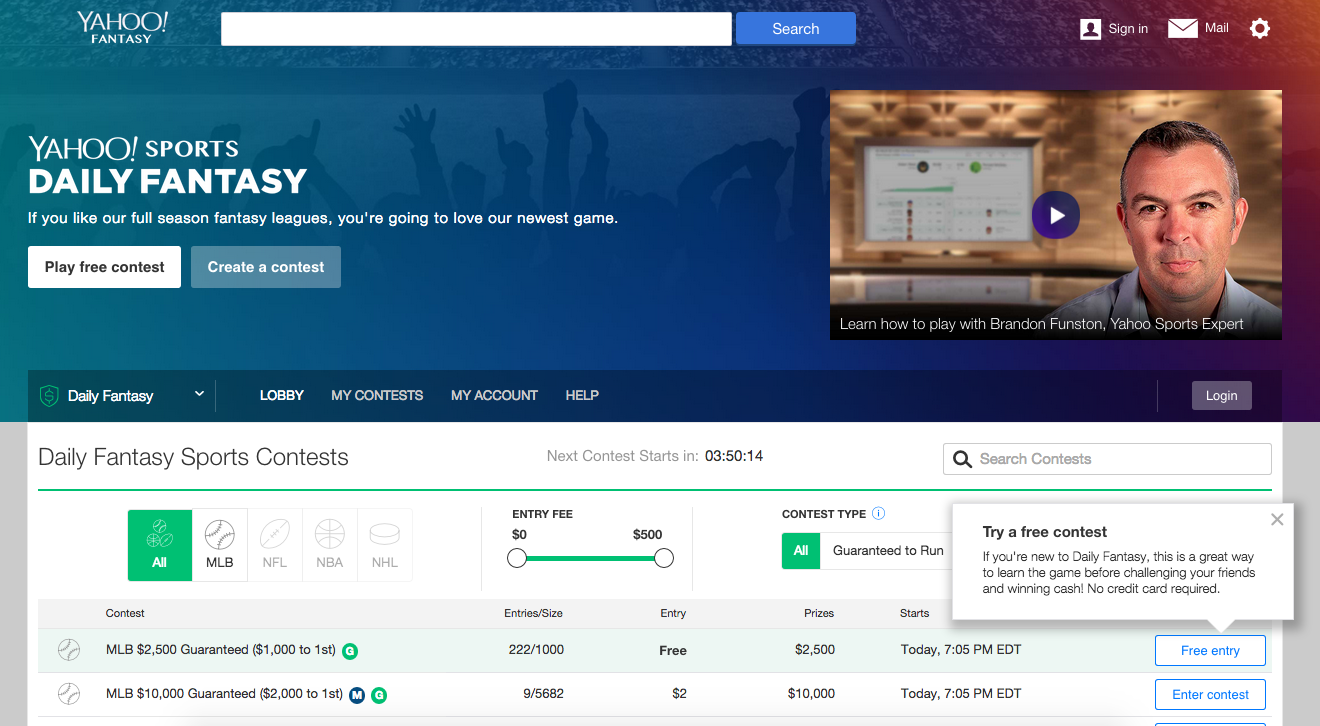Click the Sign in profile icon

click(x=1090, y=29)
